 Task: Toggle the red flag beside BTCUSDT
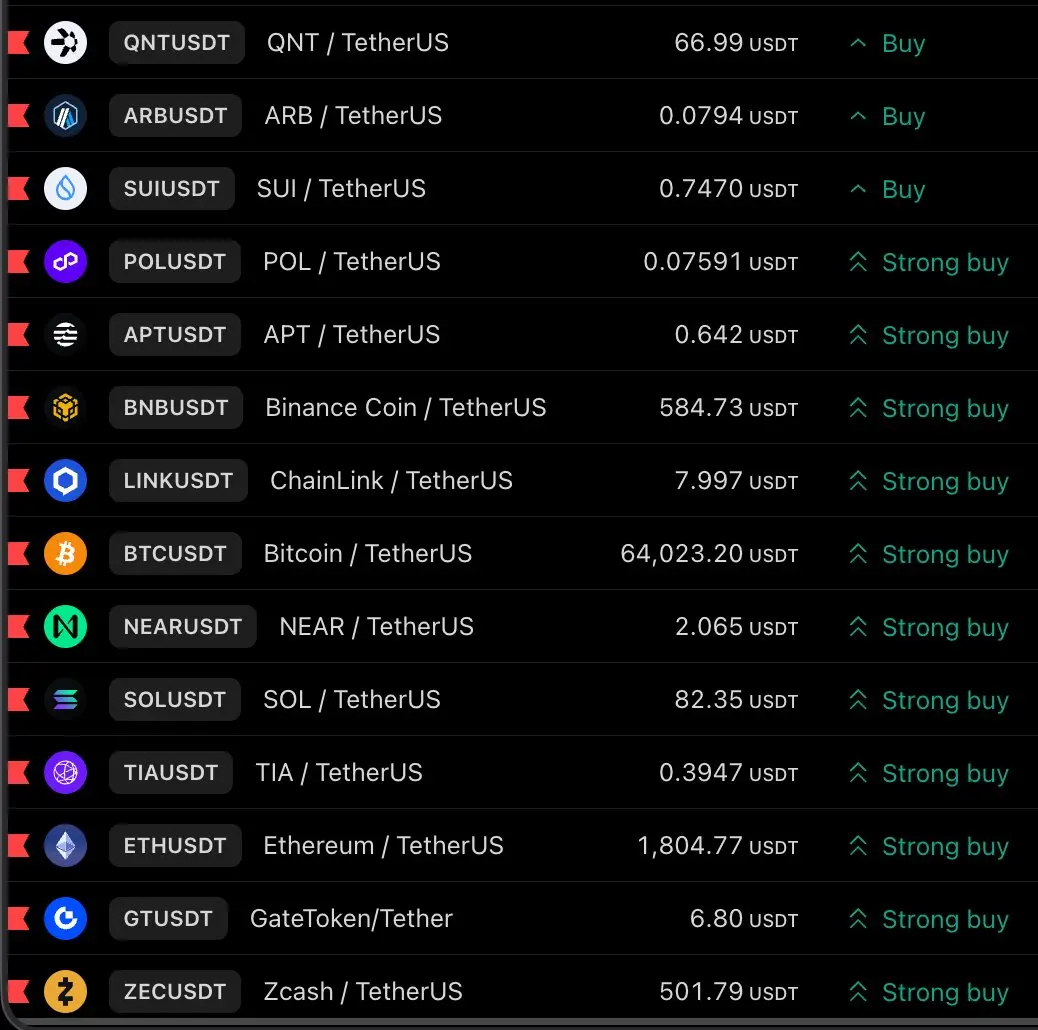[18, 553]
